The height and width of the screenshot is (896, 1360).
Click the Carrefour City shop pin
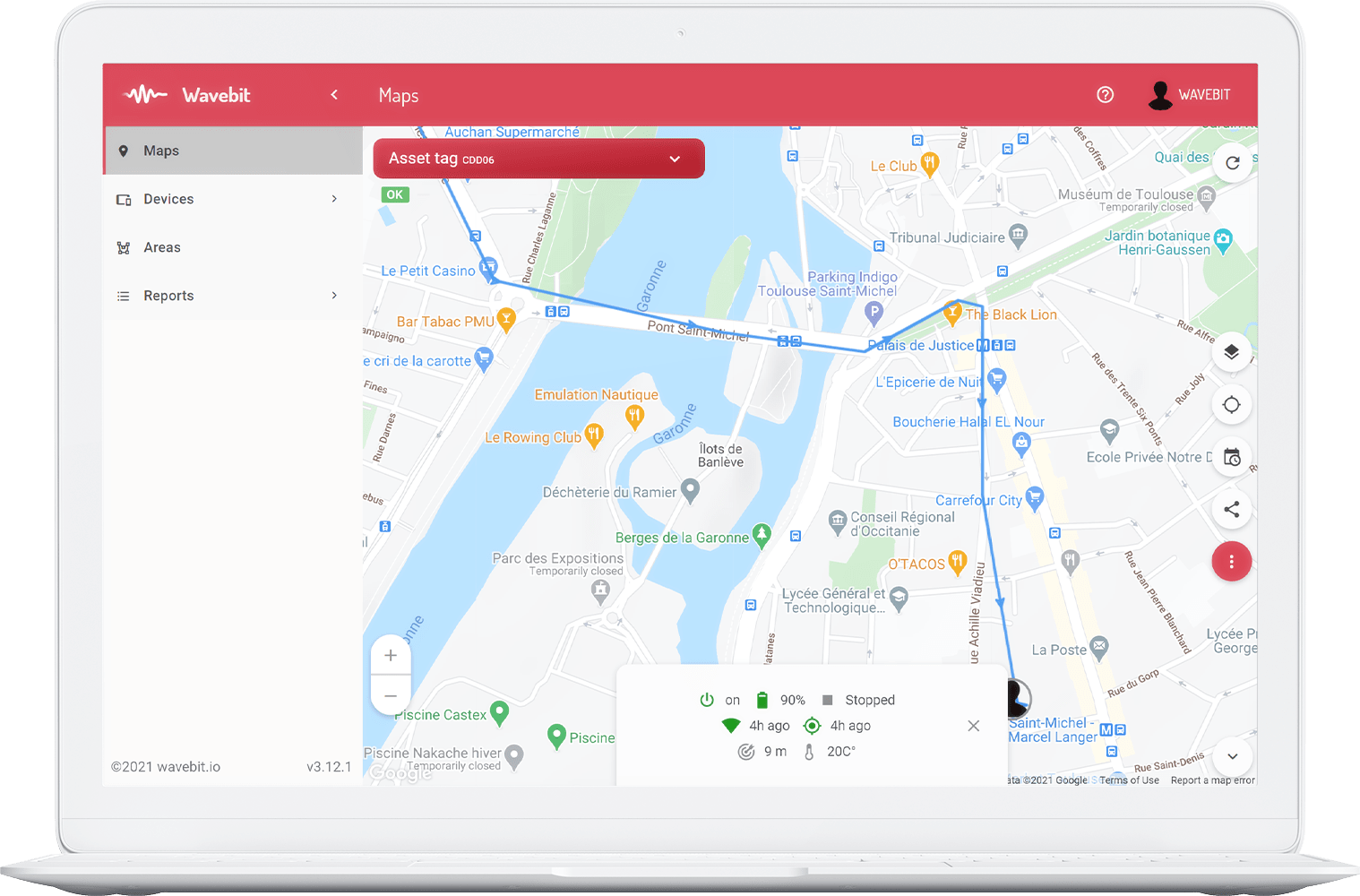[x=1035, y=498]
